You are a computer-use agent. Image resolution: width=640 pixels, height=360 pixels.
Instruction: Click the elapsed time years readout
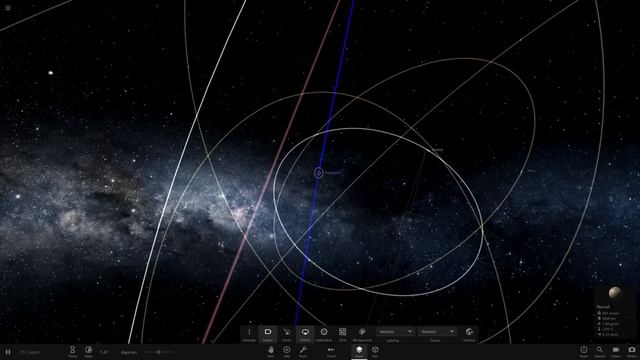30,352
